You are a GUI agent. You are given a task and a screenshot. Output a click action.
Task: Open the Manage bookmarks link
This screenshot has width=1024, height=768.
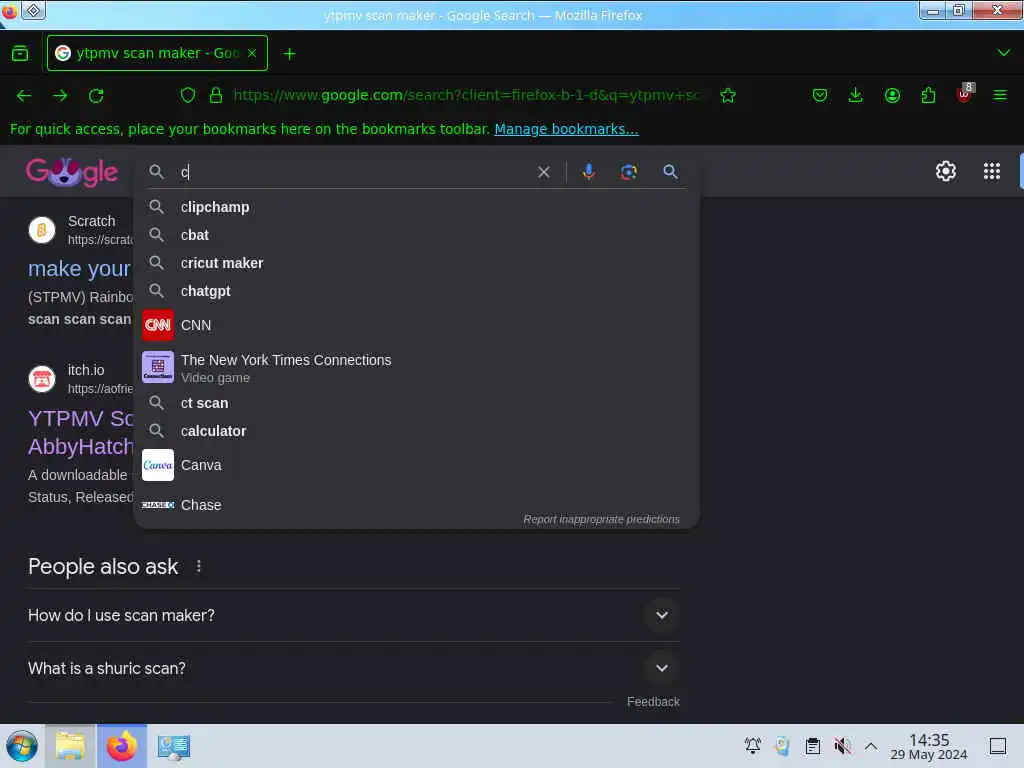click(566, 129)
